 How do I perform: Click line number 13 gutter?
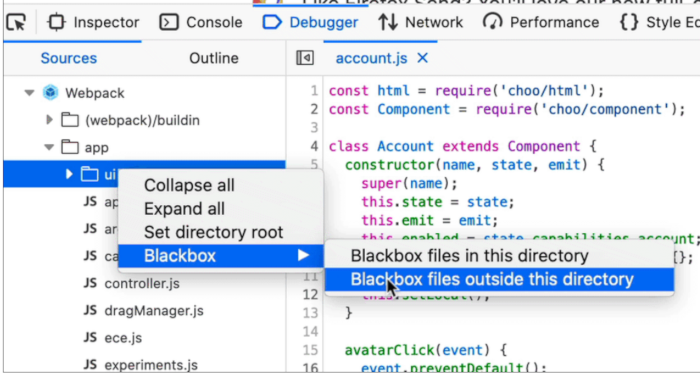point(310,313)
